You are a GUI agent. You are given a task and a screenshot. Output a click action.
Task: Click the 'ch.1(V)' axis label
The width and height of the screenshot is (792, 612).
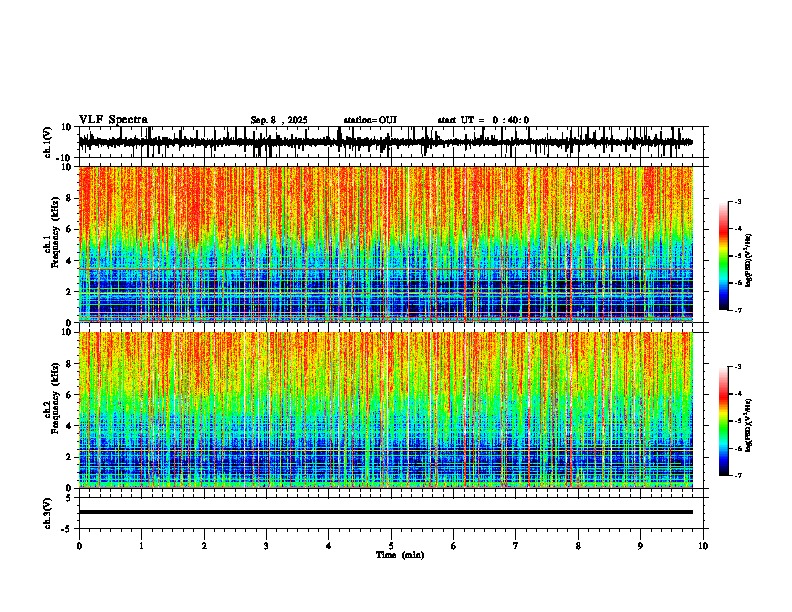coord(48,142)
